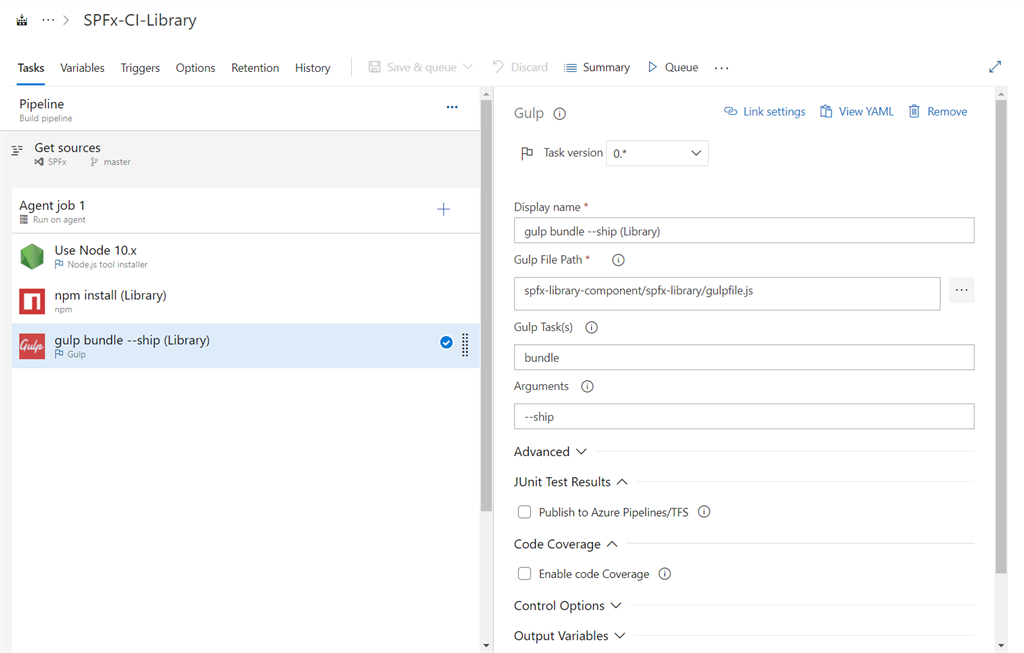Click View YAML button

click(x=857, y=112)
